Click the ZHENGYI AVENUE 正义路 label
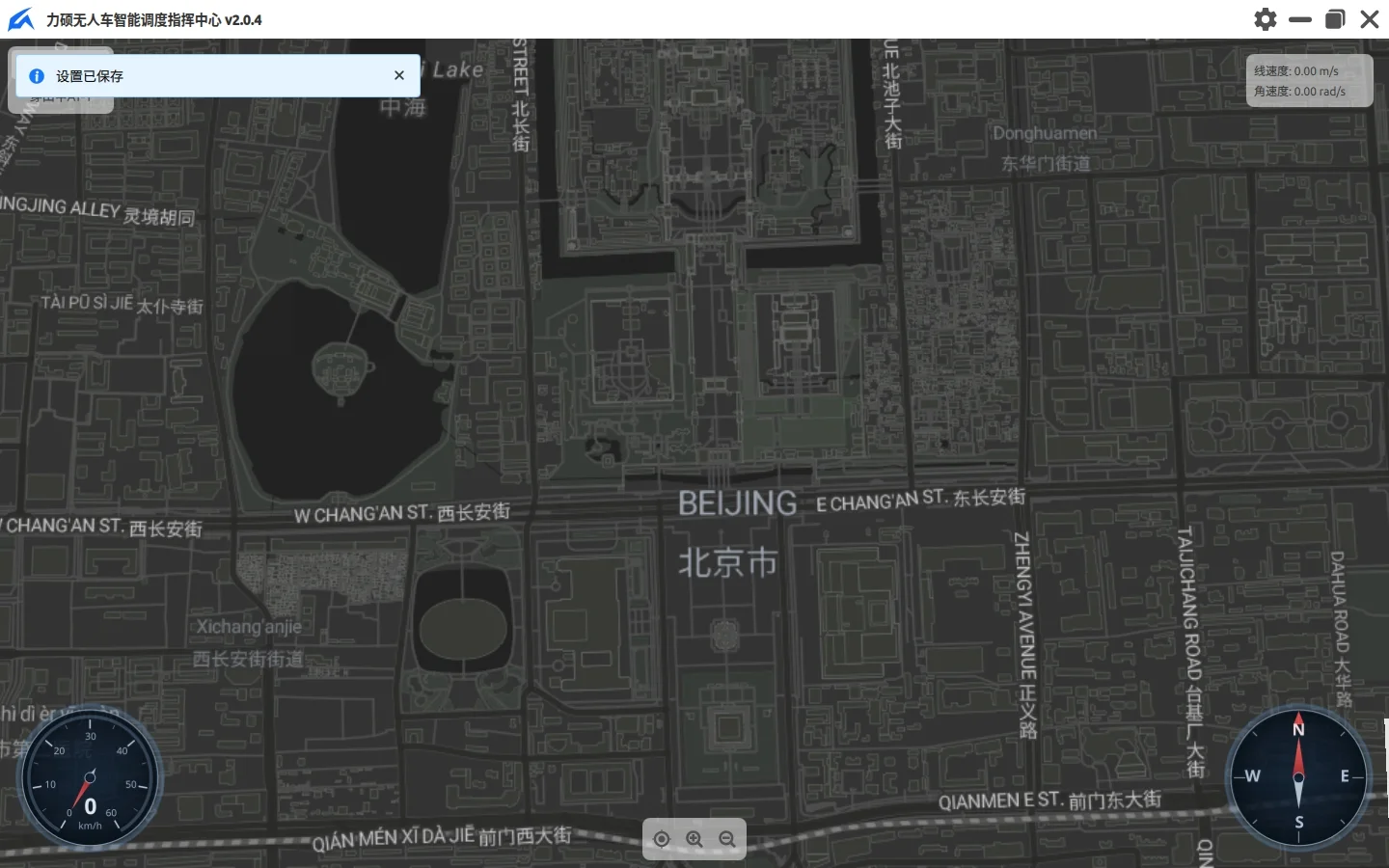 1024,636
